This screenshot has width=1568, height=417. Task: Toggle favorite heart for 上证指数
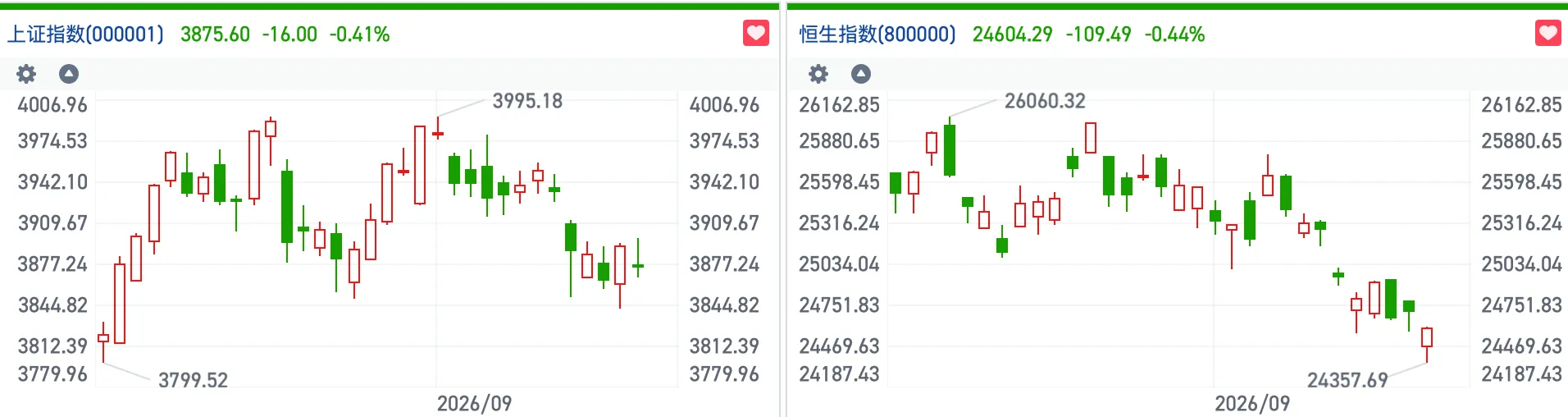click(x=756, y=34)
